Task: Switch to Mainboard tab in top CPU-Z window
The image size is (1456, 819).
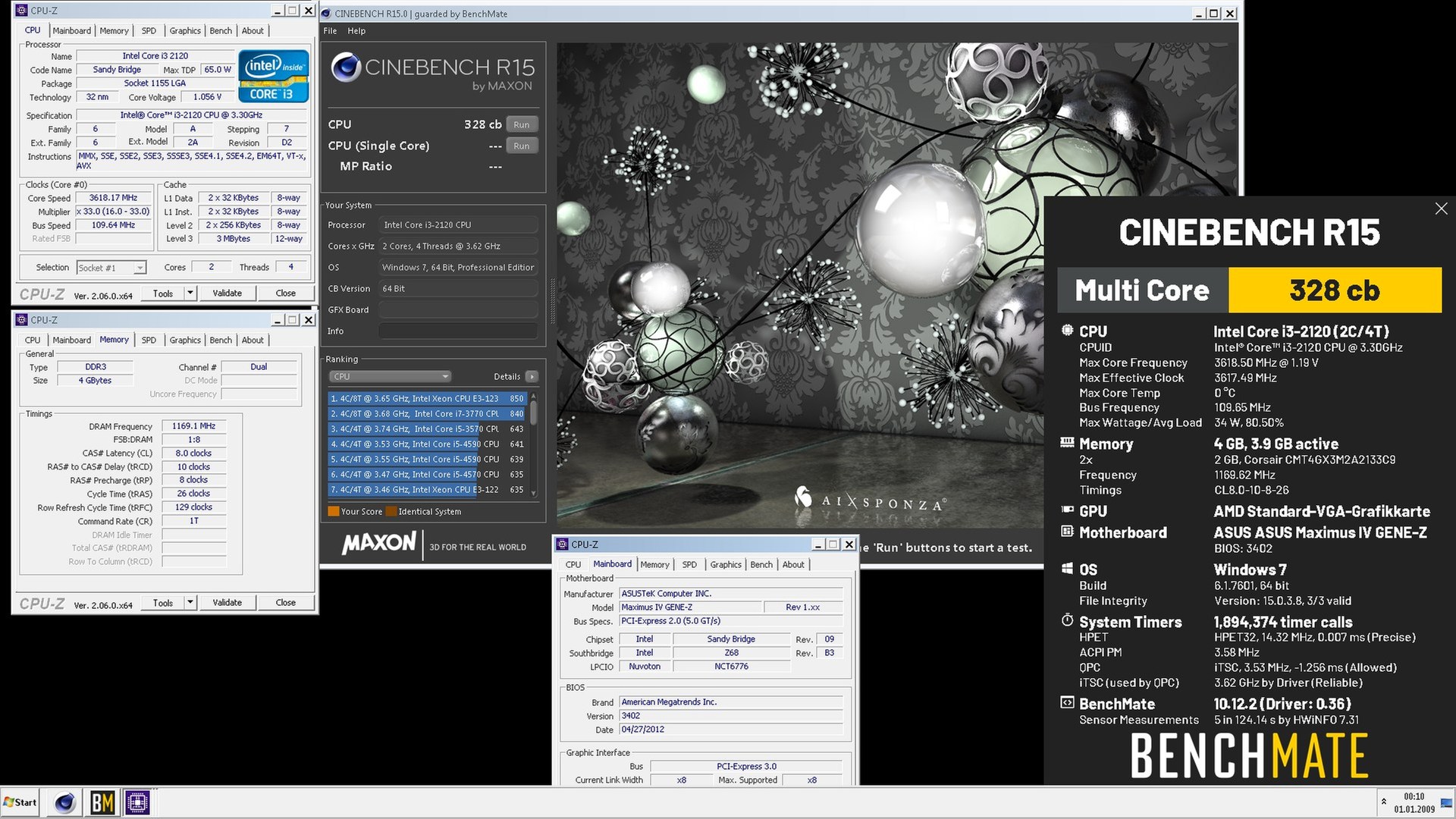Action: (72, 31)
